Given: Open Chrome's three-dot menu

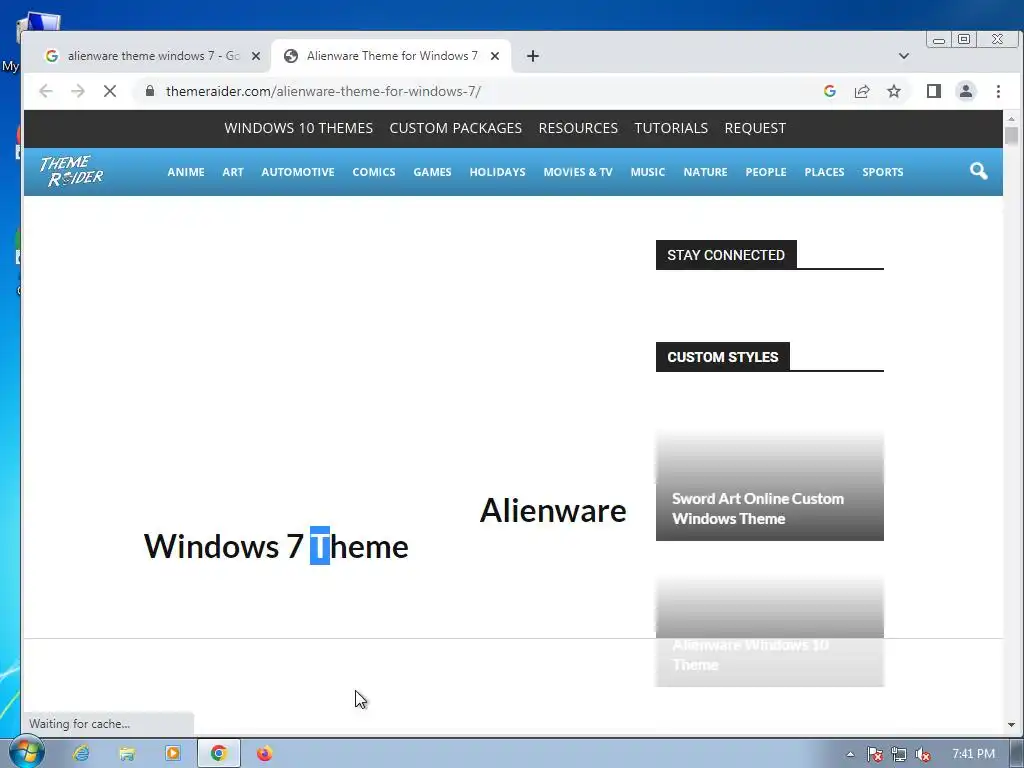Looking at the screenshot, I should pos(998,91).
